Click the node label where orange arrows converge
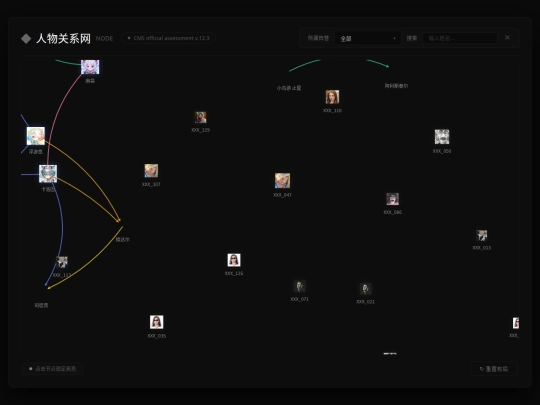The height and width of the screenshot is (405, 540). tap(122, 239)
